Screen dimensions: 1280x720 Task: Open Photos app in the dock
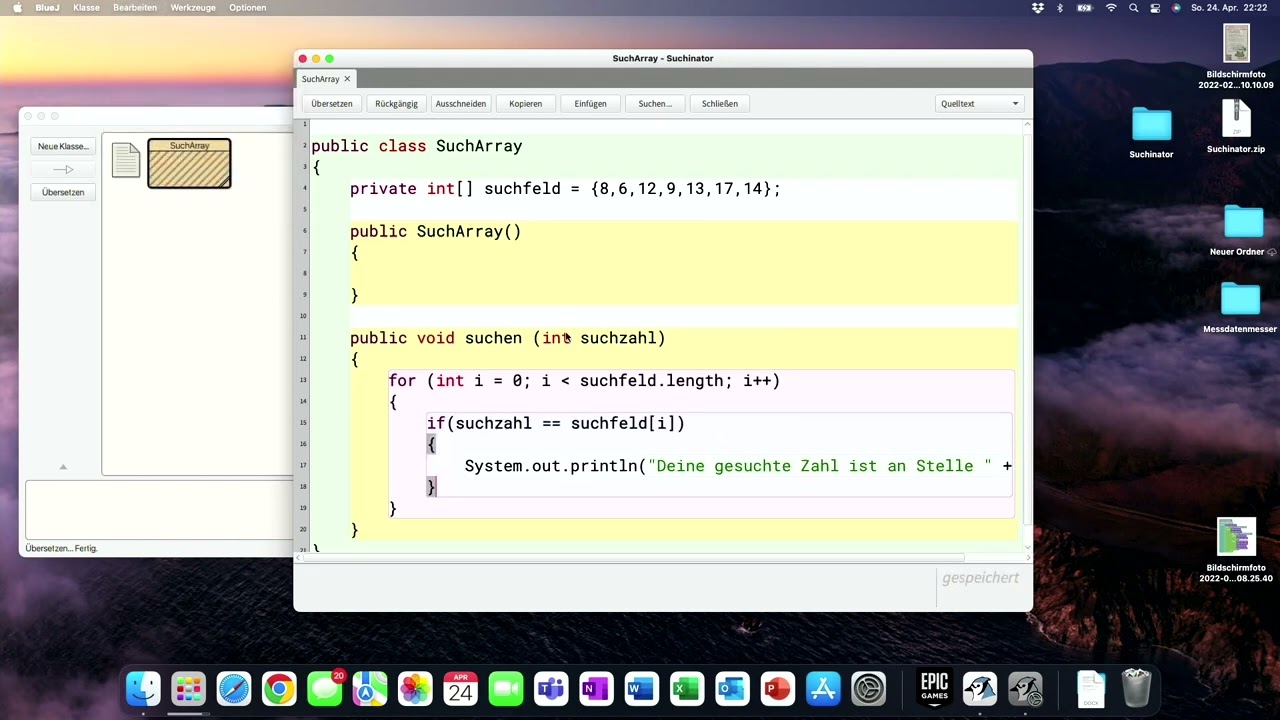point(415,689)
